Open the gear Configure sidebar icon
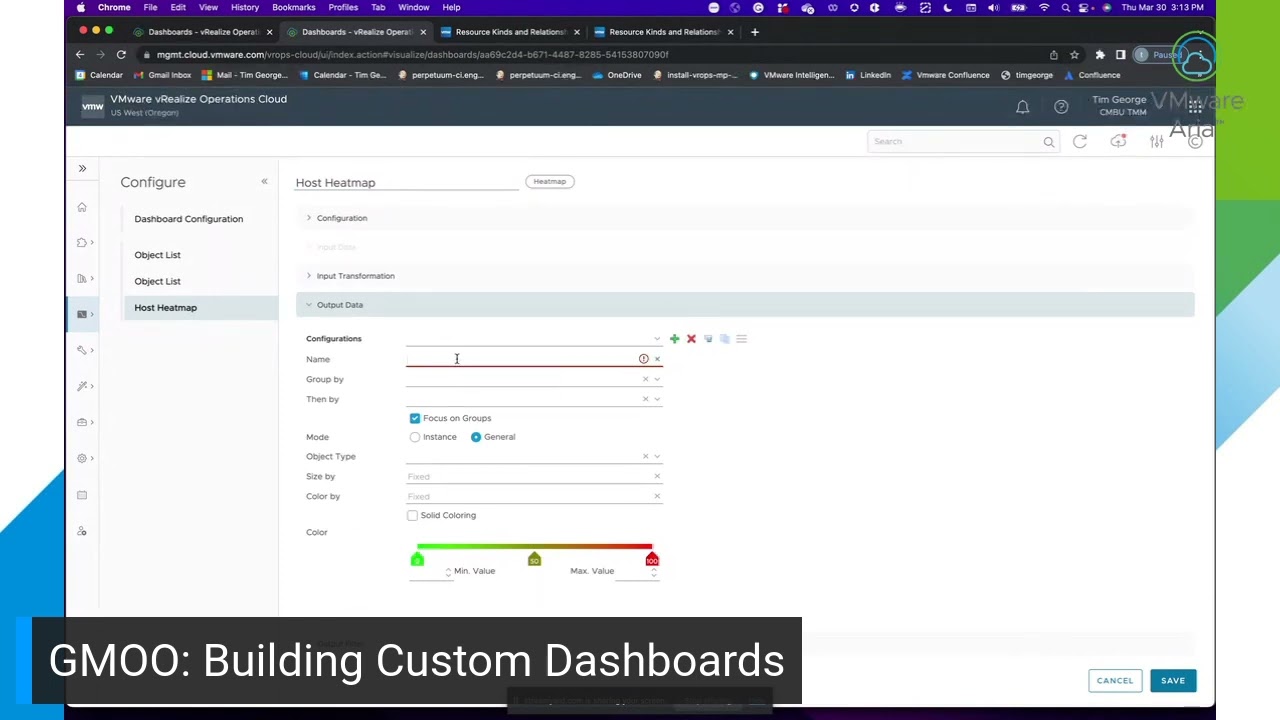The image size is (1280, 720). [82, 458]
